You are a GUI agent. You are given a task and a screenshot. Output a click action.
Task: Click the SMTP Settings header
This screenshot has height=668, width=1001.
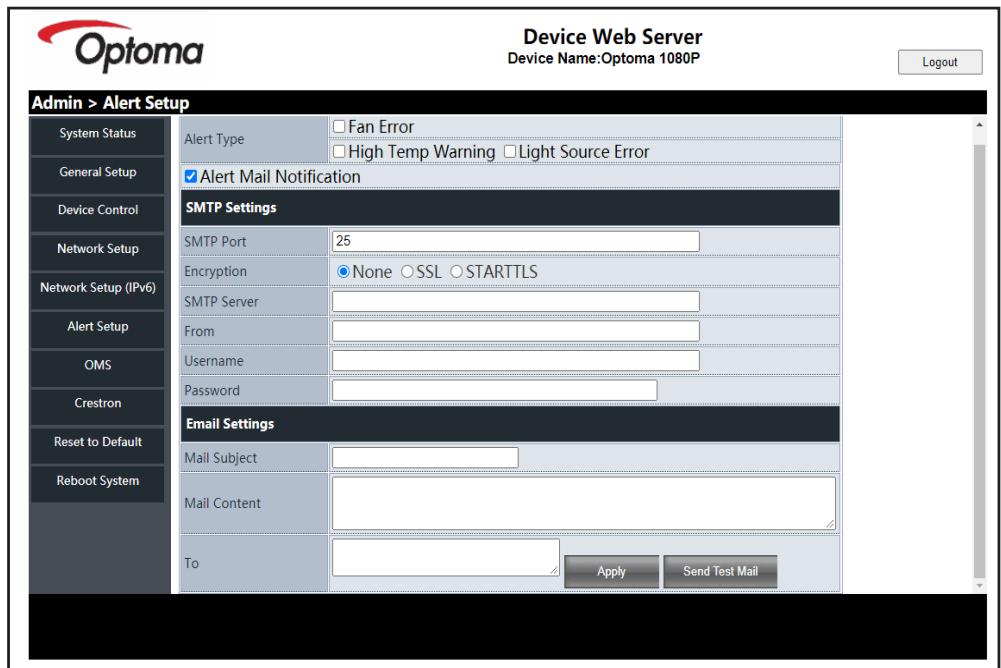pos(510,208)
